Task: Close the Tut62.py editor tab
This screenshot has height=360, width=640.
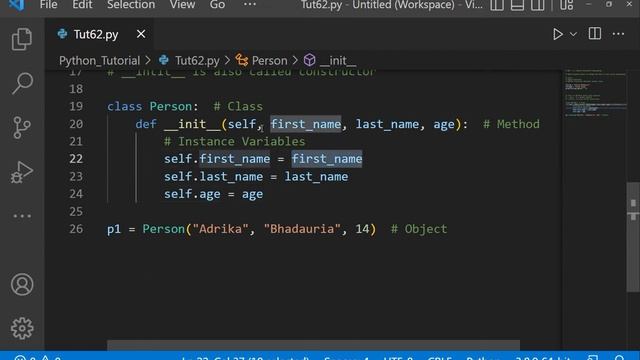Action: click(141, 34)
